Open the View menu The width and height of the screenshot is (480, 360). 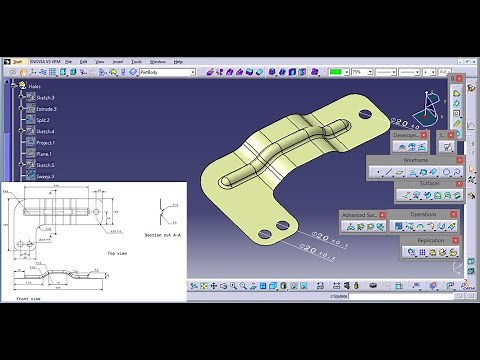point(100,62)
